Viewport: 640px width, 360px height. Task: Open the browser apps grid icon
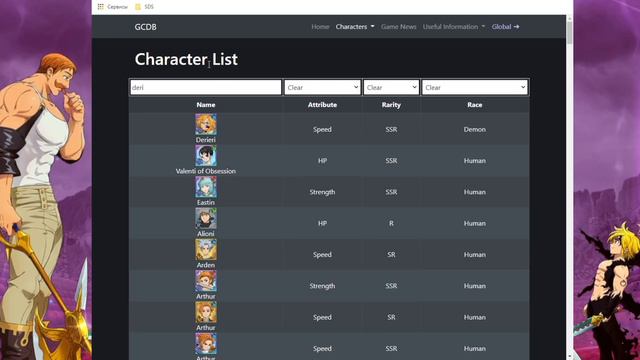pyautogui.click(x=100, y=7)
